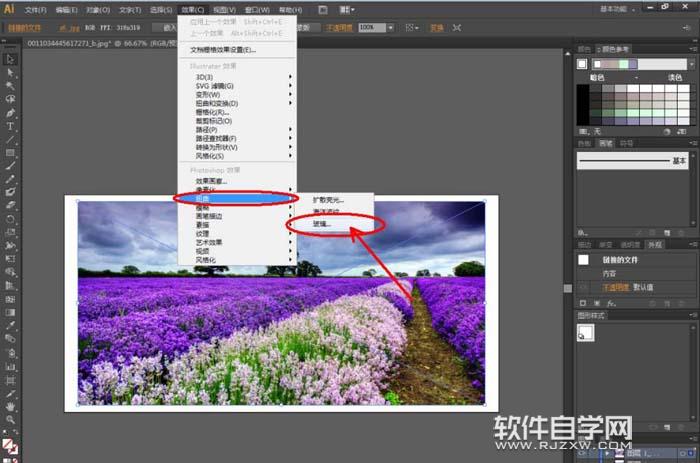700x463 pixels.
Task: Select the Width tool
Action: [x=10, y=245]
